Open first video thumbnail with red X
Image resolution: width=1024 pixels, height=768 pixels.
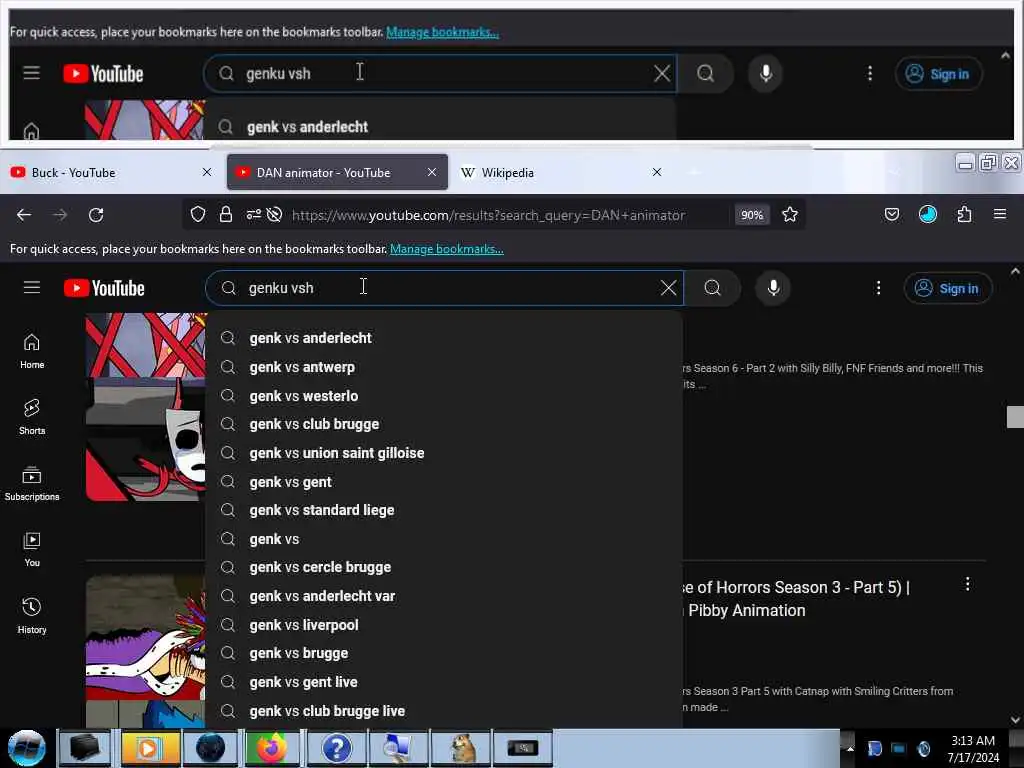(x=146, y=407)
